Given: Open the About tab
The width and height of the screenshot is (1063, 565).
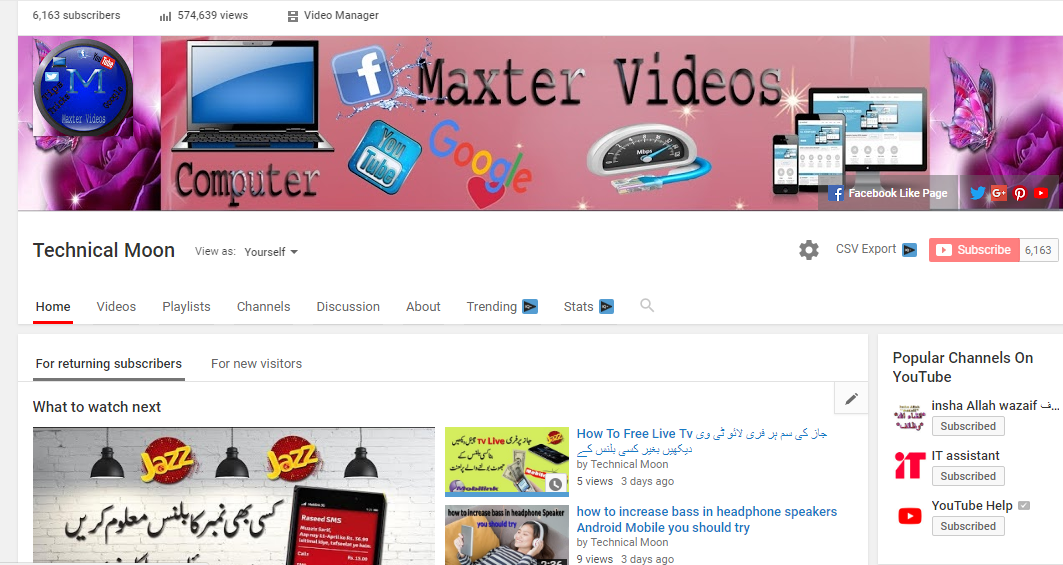Looking at the screenshot, I should tap(423, 307).
